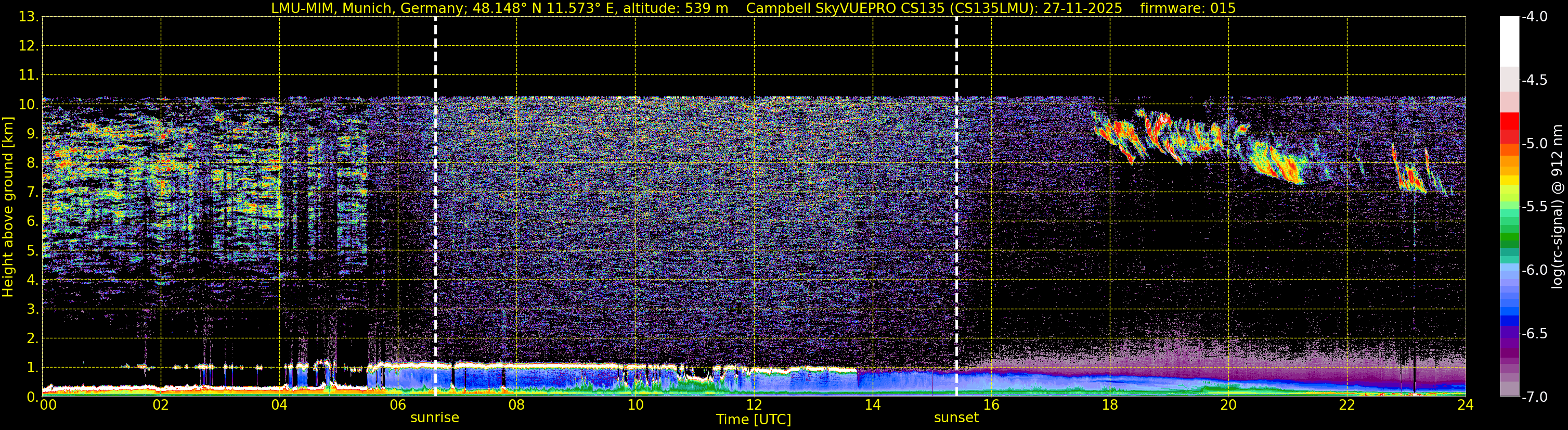Click the '5.' height tick label
Image resolution: width=1568 pixels, height=430 pixels.
tap(32, 251)
